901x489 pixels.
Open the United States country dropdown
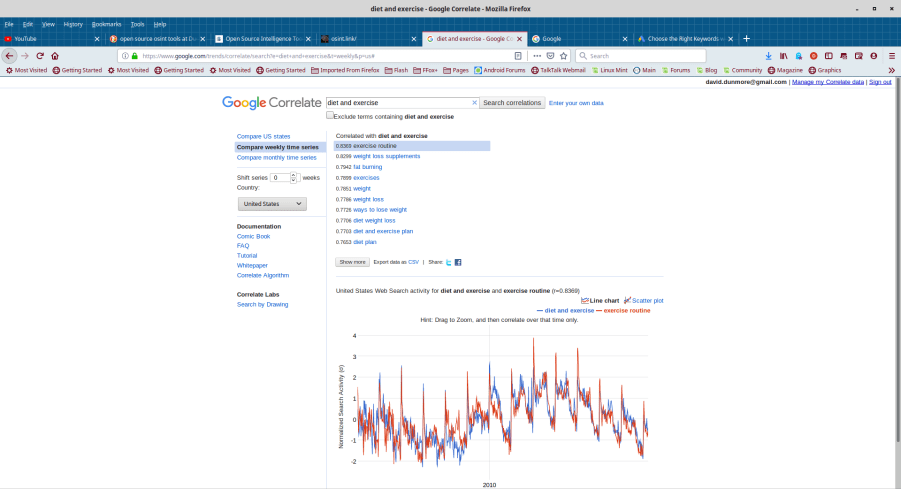pyautogui.click(x=272, y=203)
